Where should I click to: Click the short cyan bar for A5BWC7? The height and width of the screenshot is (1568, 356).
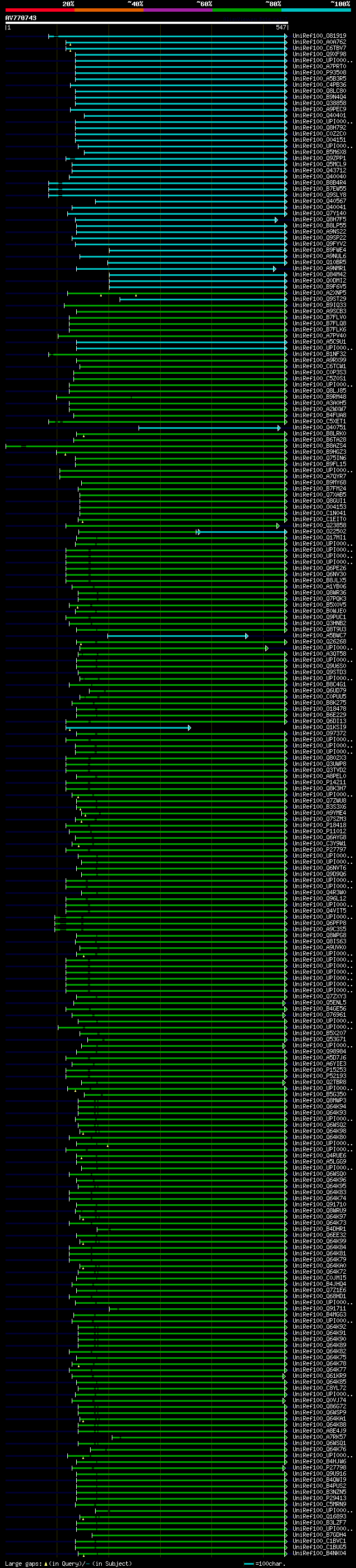pyautogui.click(x=177, y=636)
